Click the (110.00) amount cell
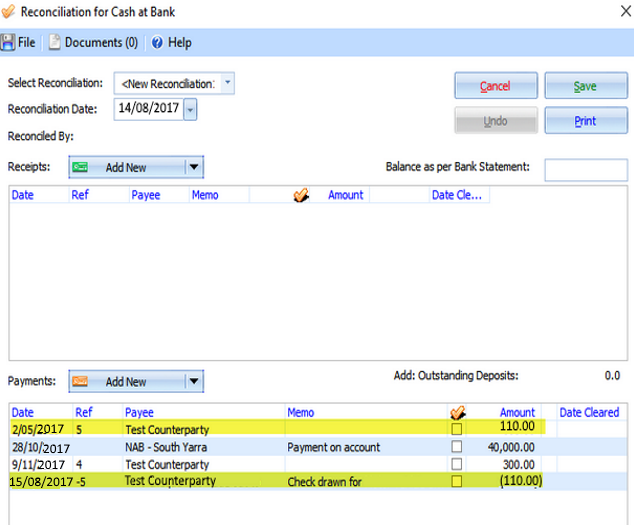 [x=521, y=481]
